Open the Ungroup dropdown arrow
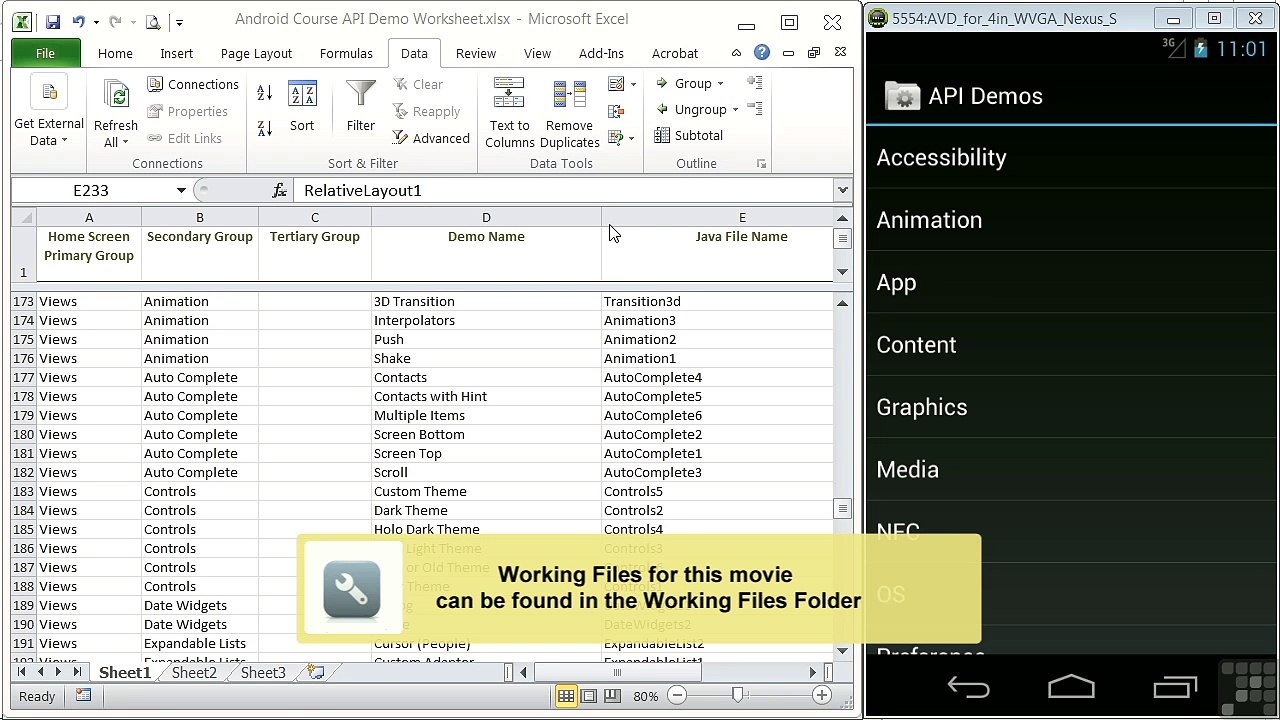This screenshot has height=720, width=1280. click(735, 110)
